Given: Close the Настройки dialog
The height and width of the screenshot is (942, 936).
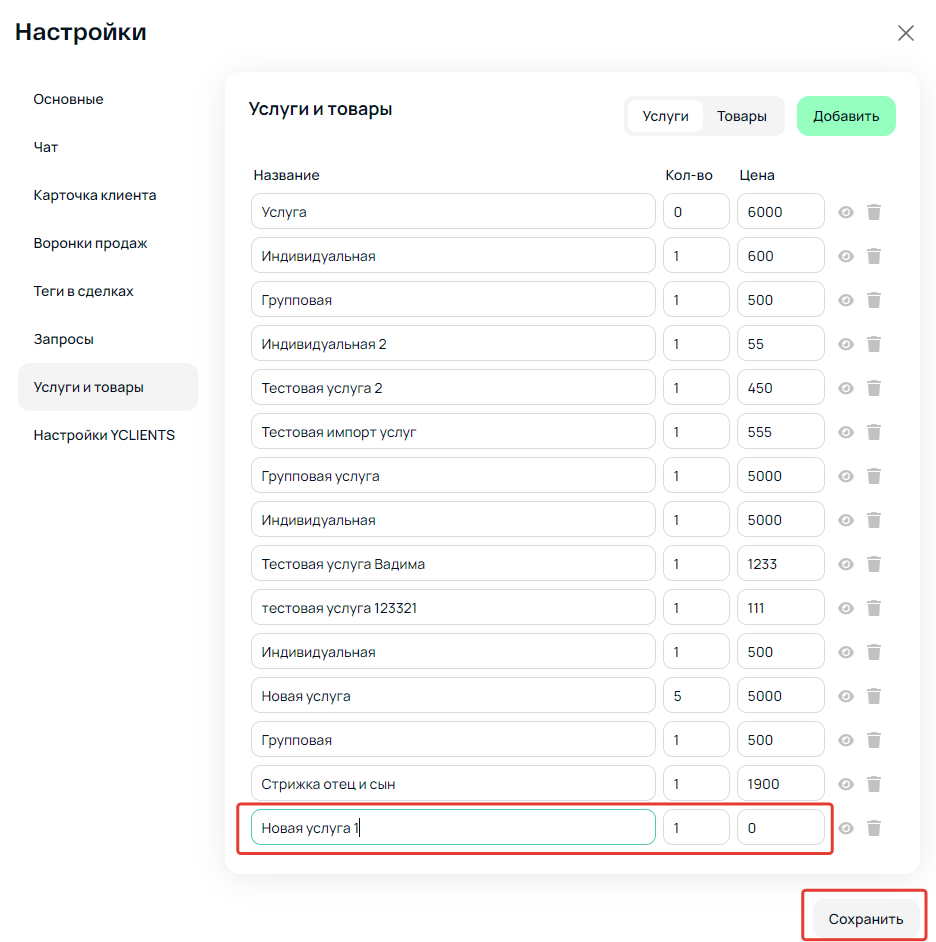Looking at the screenshot, I should (x=905, y=33).
